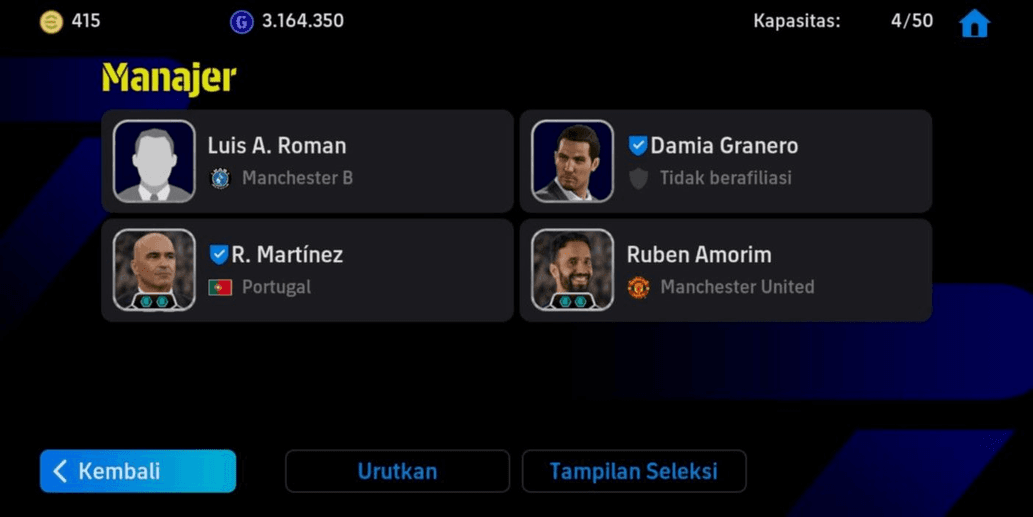The height and width of the screenshot is (517, 1033).
Task: Click R. Martínez's portrait thumbnail
Action: 154,270
